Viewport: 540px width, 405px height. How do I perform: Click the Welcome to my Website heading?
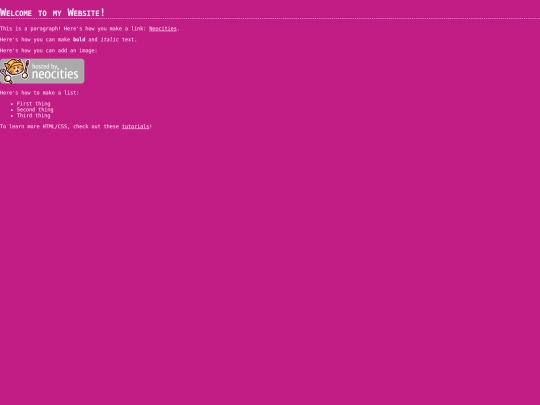coord(52,13)
